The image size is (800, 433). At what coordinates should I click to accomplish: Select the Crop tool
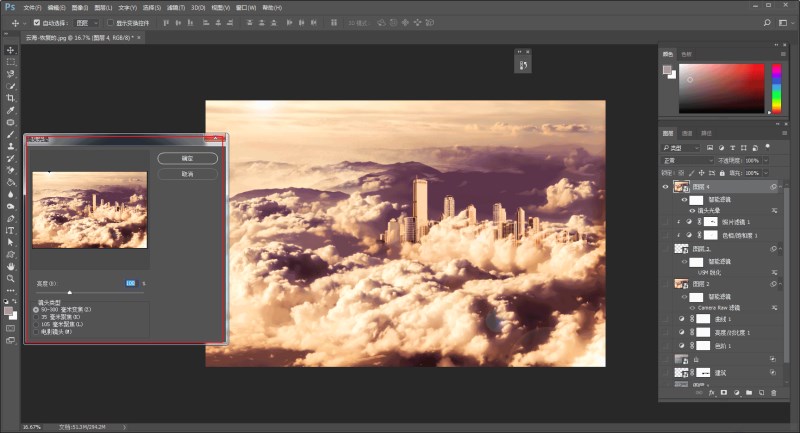11,98
